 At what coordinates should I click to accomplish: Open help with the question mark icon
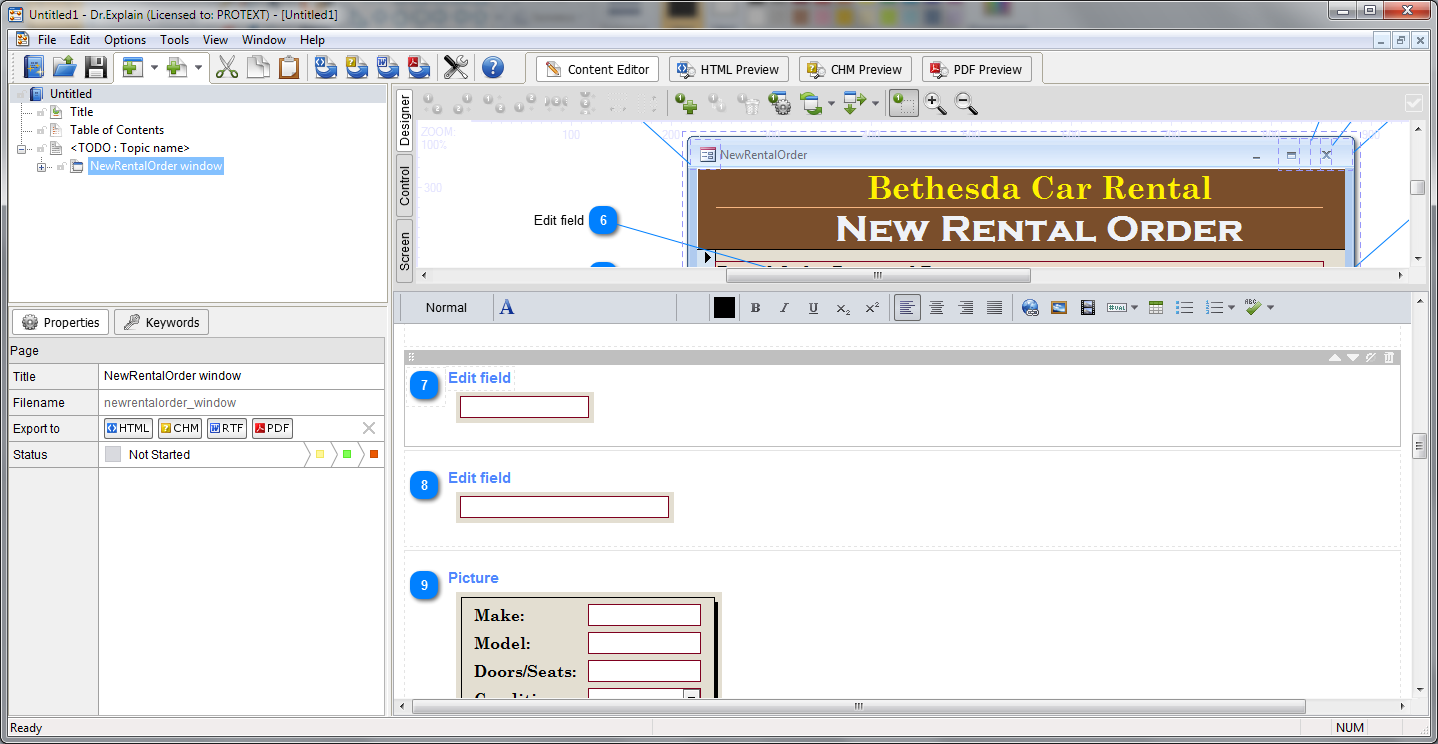492,67
